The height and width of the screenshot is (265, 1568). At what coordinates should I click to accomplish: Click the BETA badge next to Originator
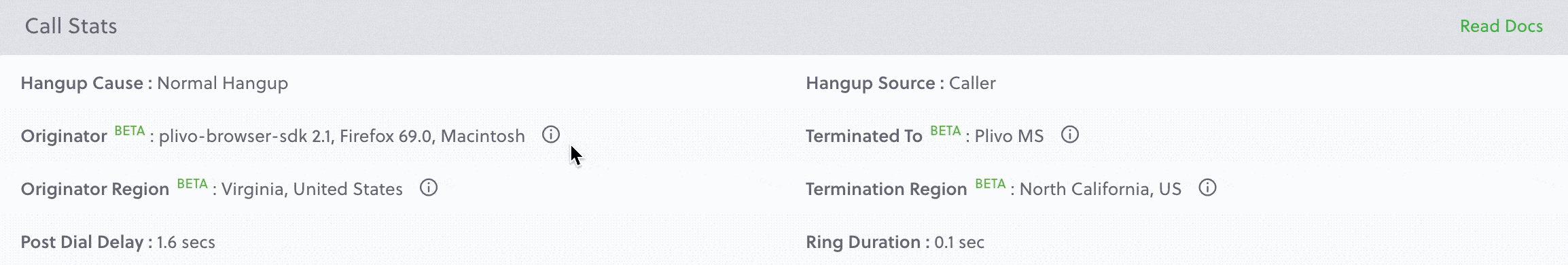[x=130, y=131]
